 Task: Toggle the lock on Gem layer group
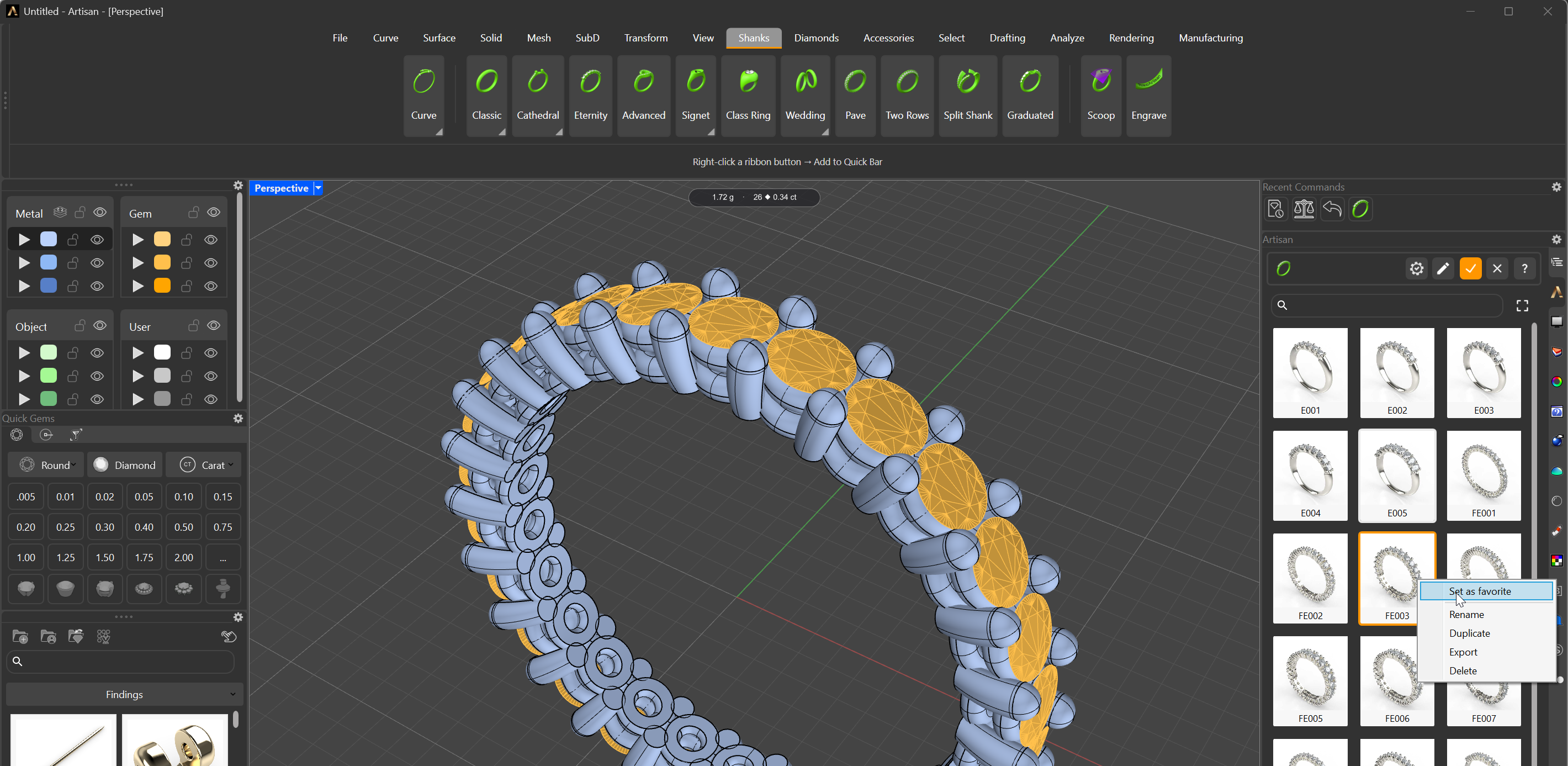(194, 213)
